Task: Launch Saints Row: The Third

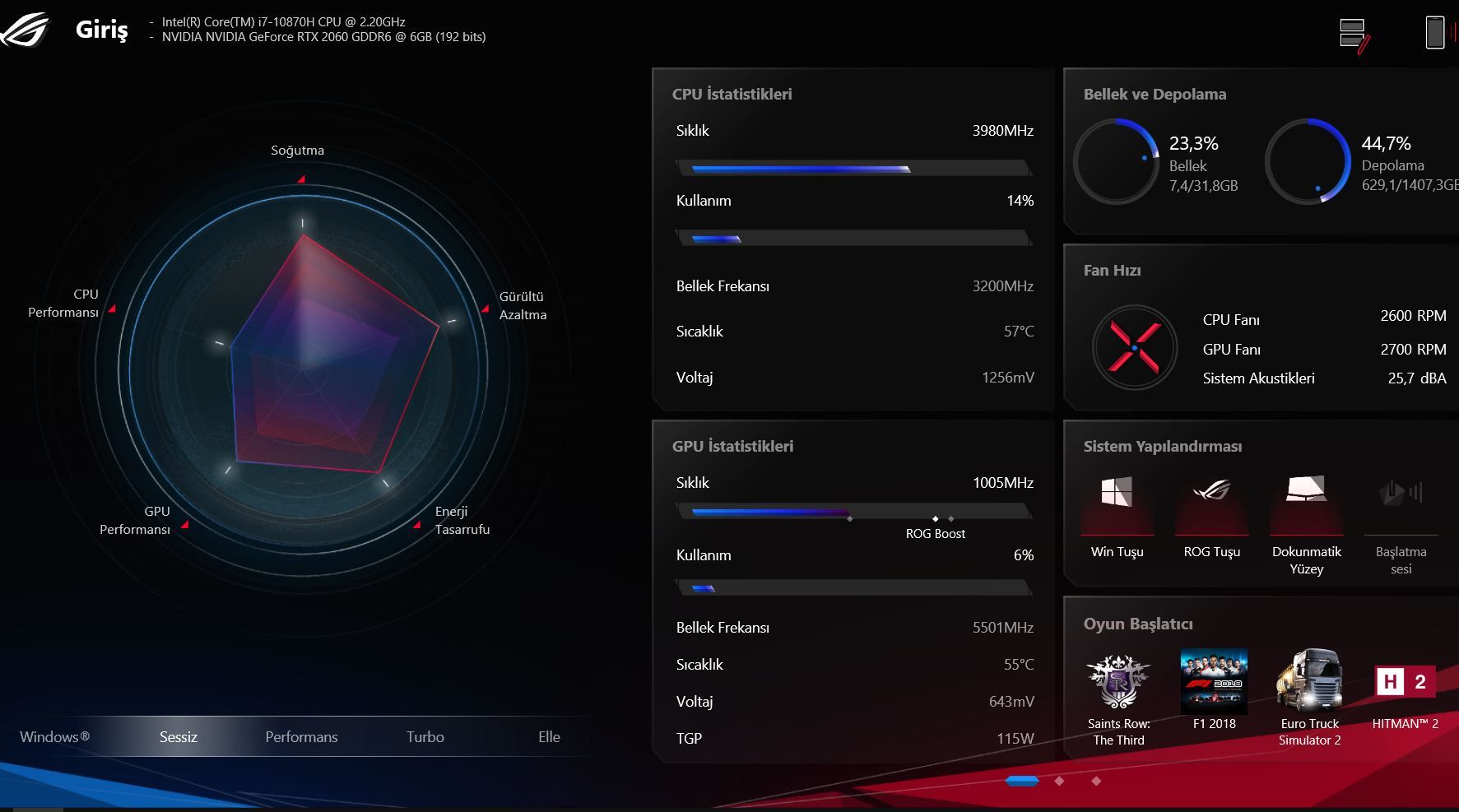Action: (1119, 698)
